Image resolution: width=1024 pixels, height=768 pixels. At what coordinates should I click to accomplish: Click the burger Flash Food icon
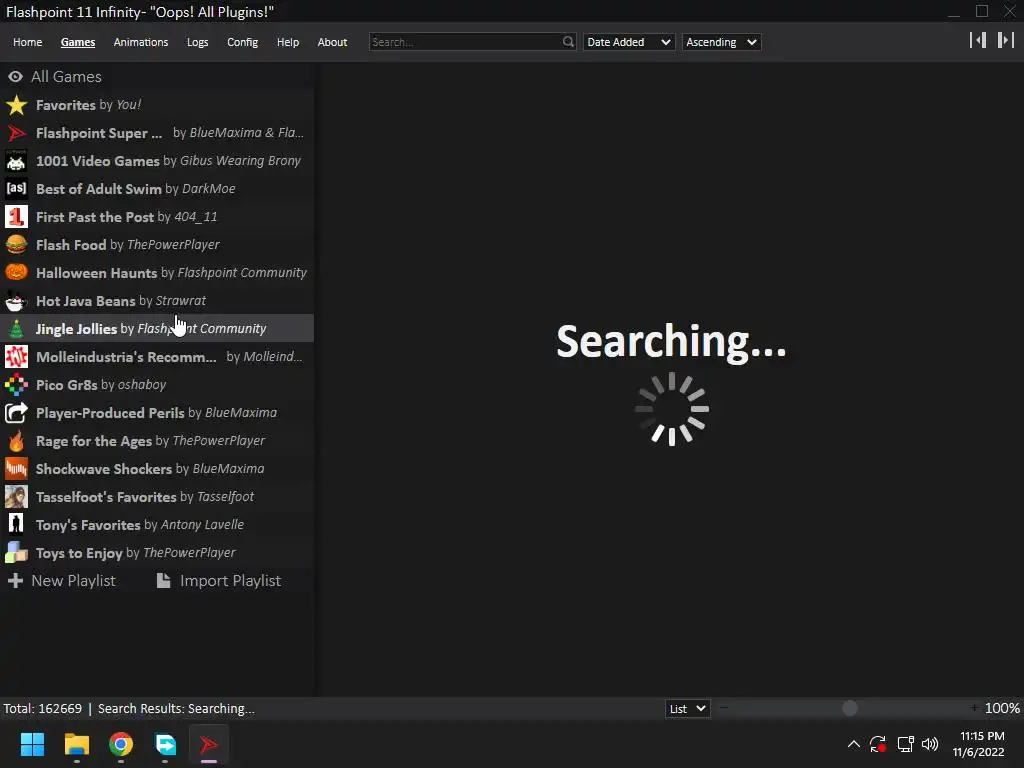click(x=16, y=245)
